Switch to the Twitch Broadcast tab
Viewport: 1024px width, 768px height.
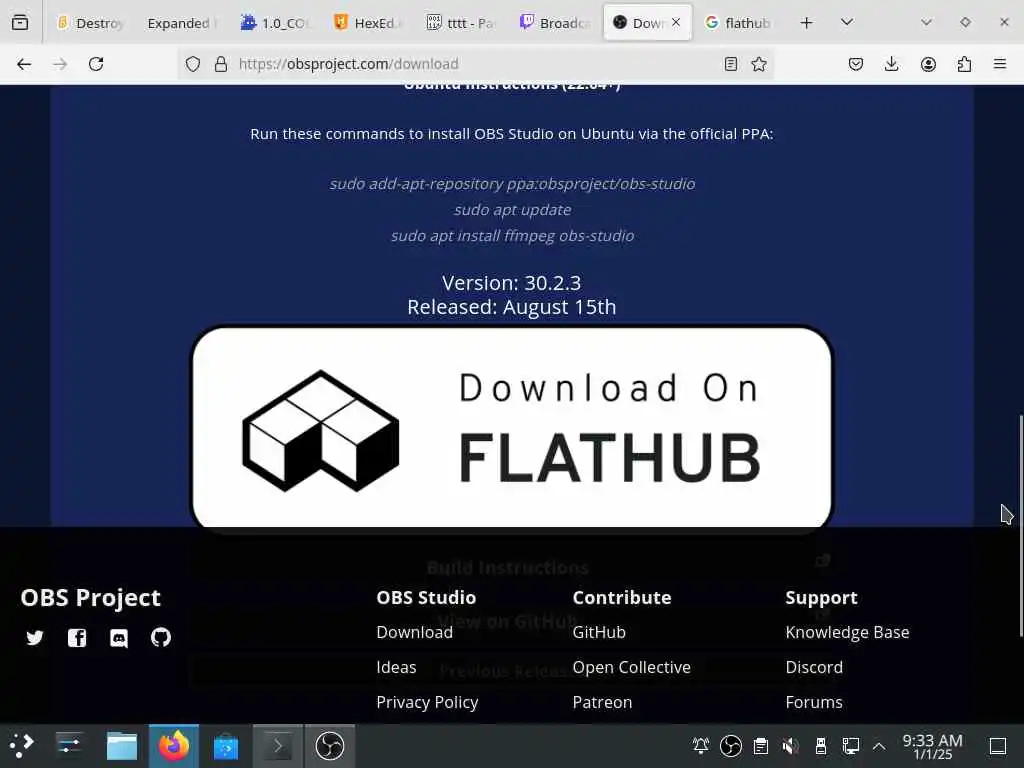(x=554, y=23)
